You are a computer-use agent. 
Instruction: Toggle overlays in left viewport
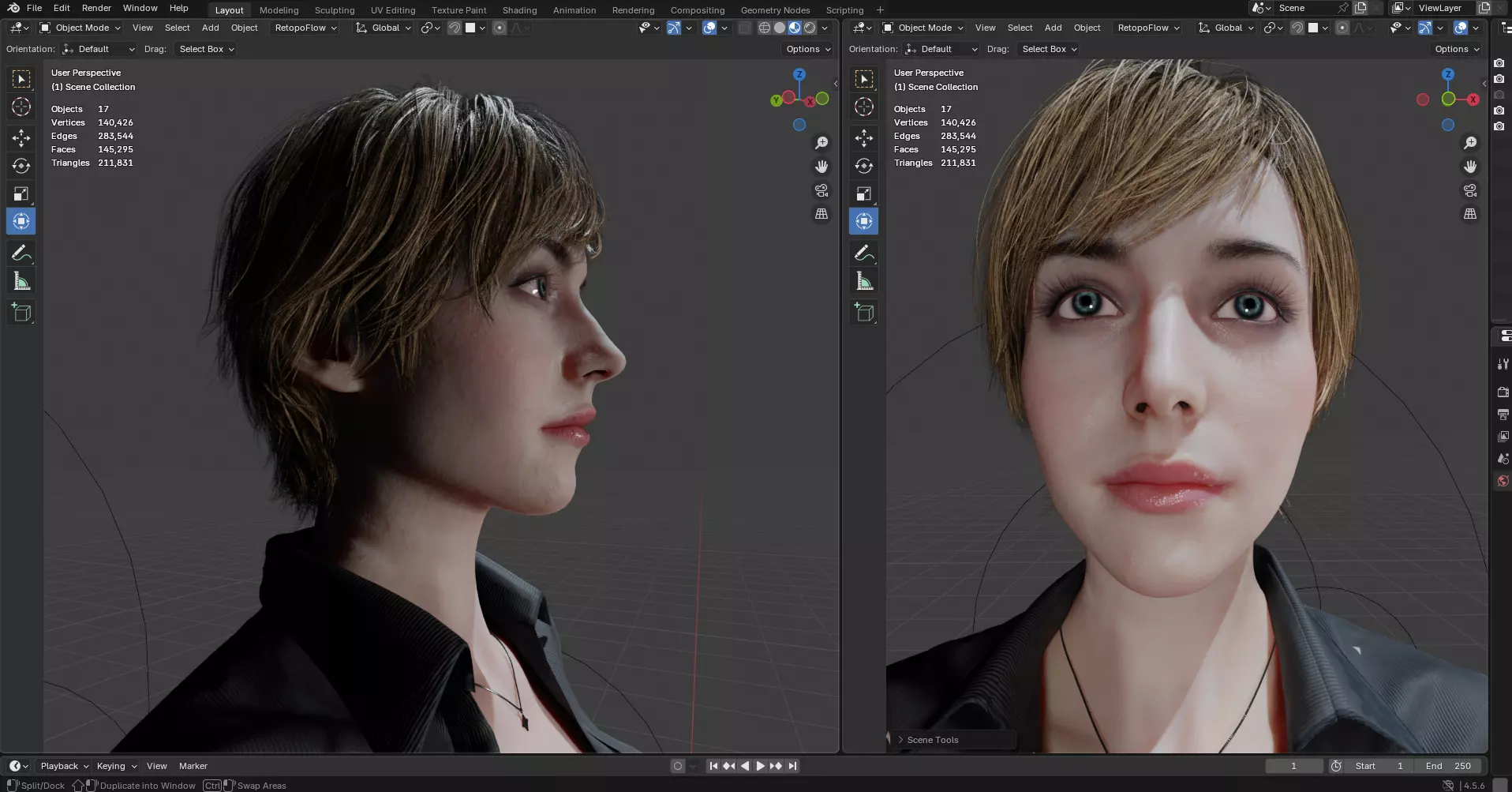(709, 28)
